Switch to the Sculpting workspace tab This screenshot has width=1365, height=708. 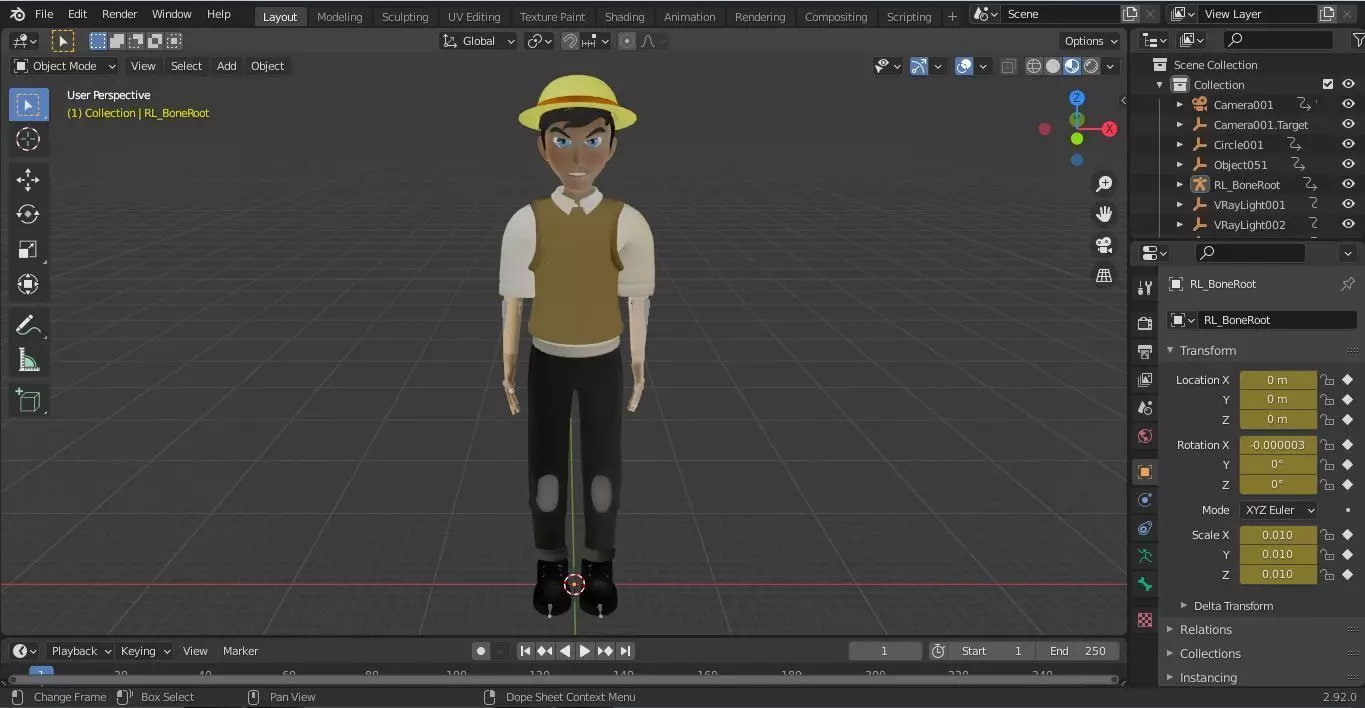pyautogui.click(x=405, y=16)
